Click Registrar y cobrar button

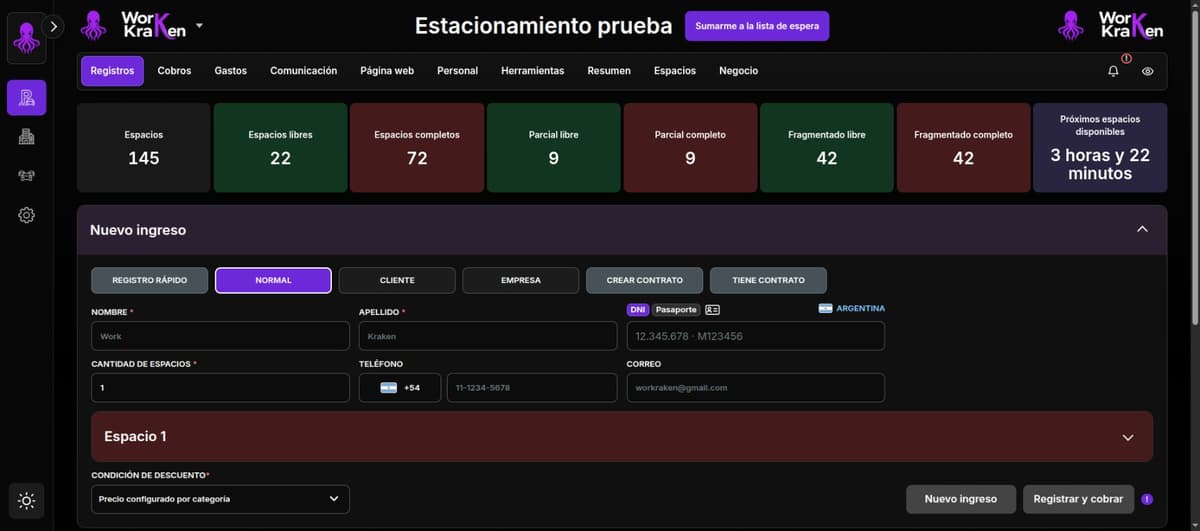(x=1078, y=499)
